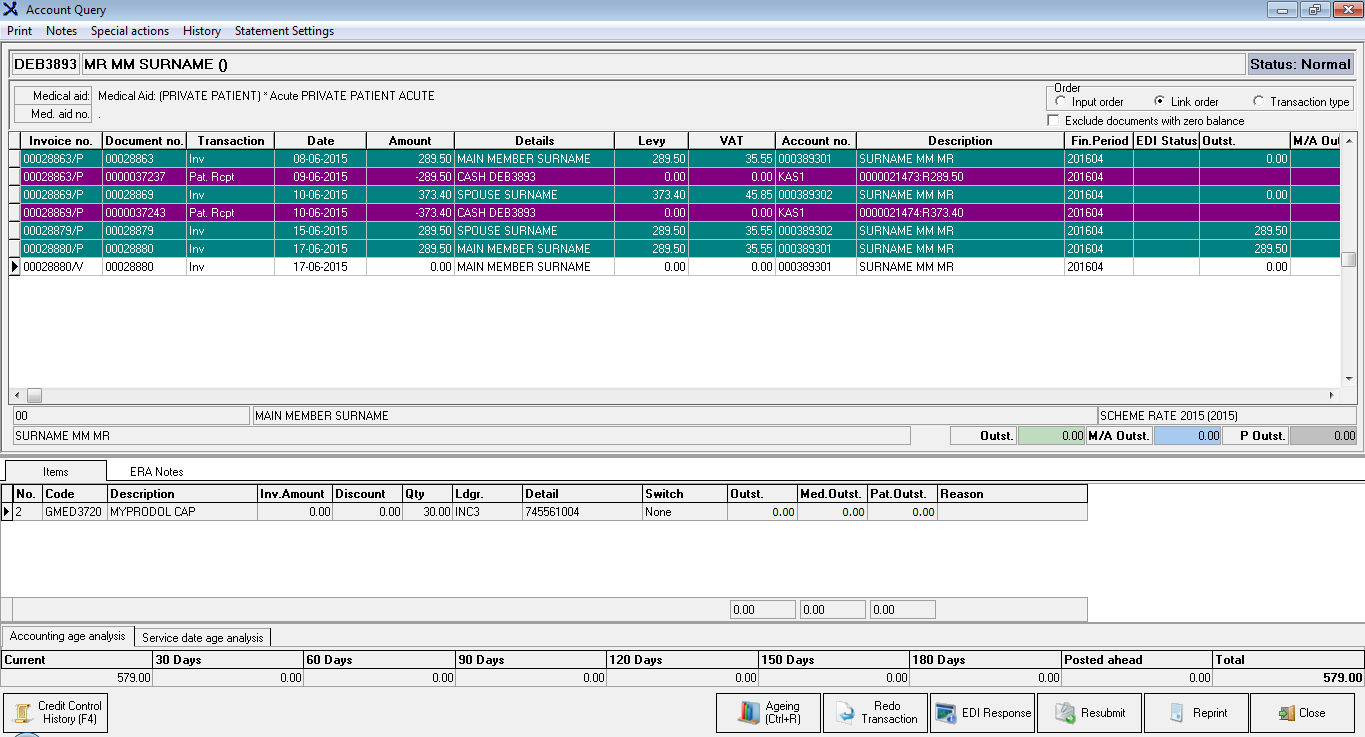Open the Statement Settings menu

pos(284,31)
